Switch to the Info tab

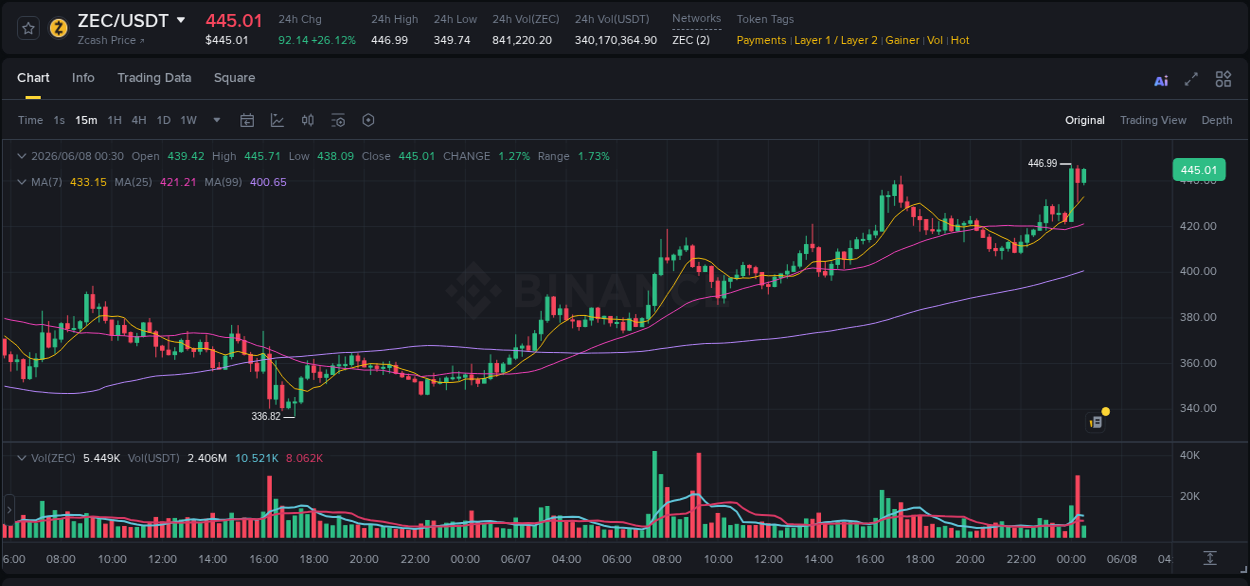pyautogui.click(x=83, y=78)
